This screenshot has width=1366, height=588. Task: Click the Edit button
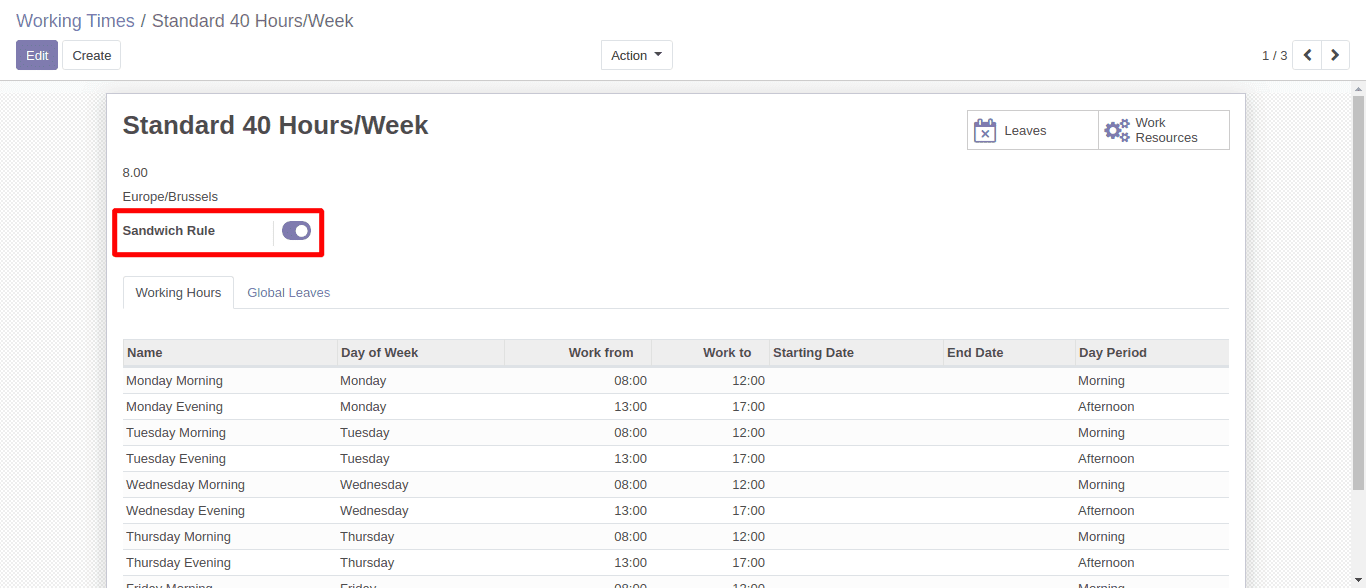37,55
